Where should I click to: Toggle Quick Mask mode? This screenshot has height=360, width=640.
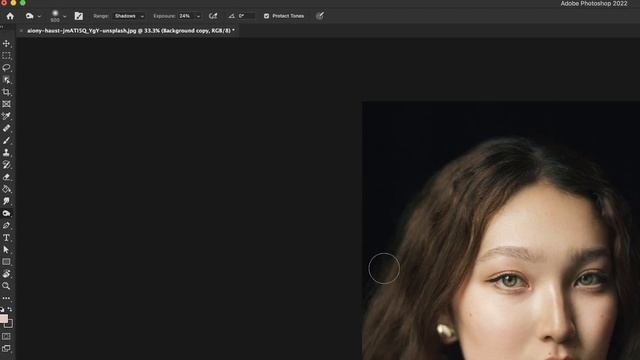tap(6, 336)
